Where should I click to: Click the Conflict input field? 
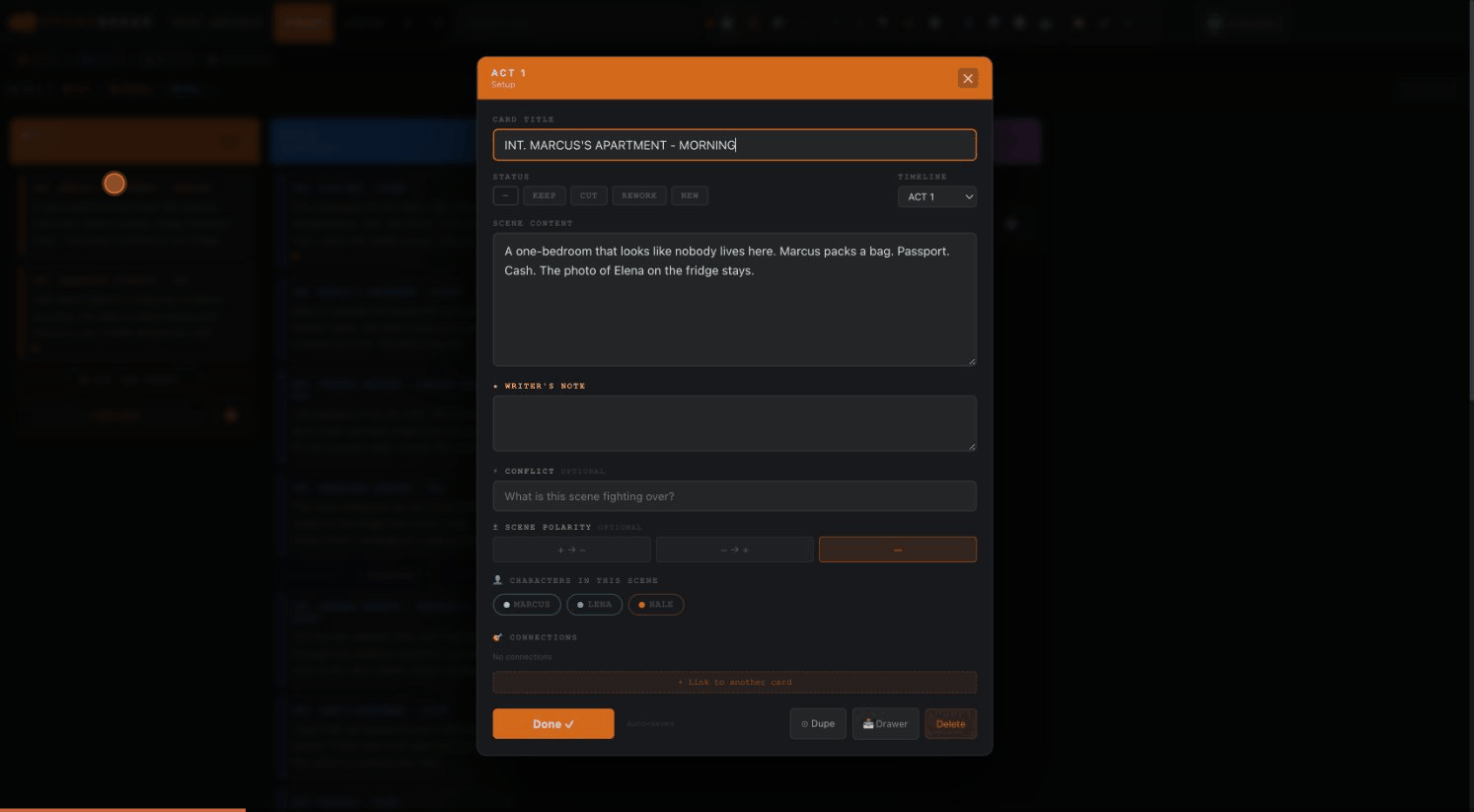click(x=734, y=496)
